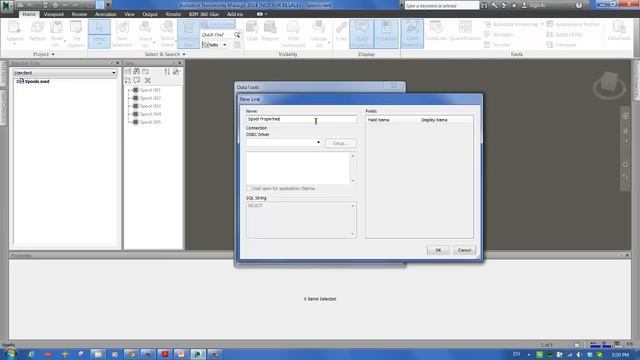Click the Sign In link
640x360 pixels.
(537, 5)
